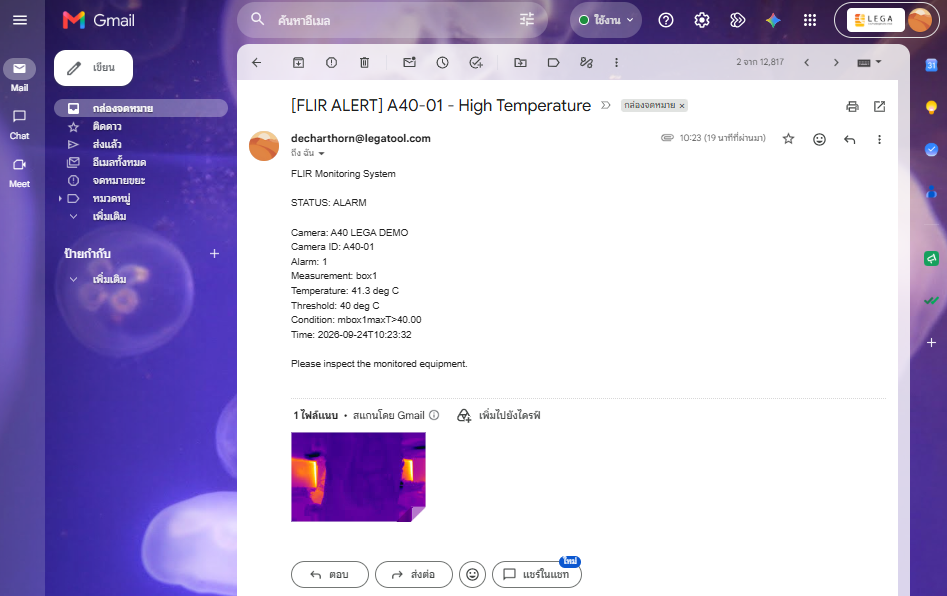Get add-ons with plus icon
This screenshot has height=596, width=947.
pyautogui.click(x=931, y=342)
